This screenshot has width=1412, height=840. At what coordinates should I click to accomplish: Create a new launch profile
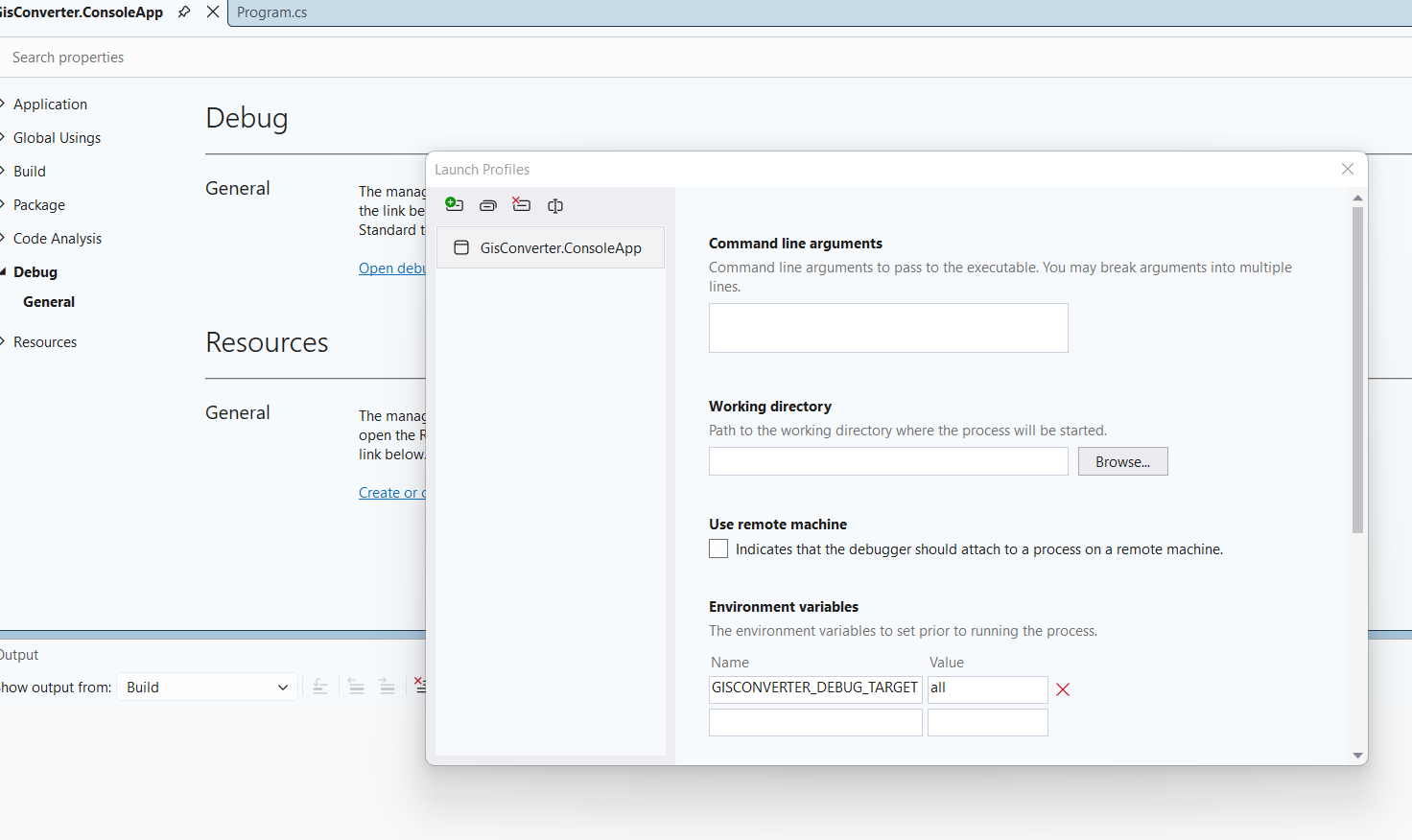(x=455, y=204)
